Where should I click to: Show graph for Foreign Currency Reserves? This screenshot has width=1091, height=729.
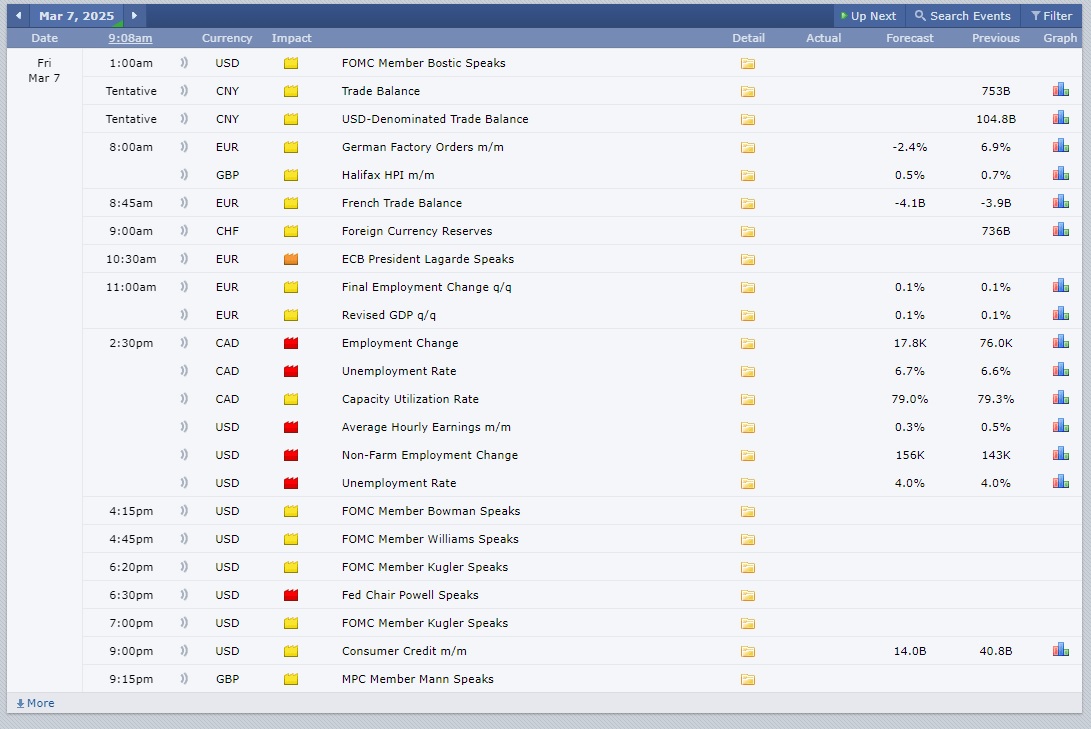coord(1060,230)
